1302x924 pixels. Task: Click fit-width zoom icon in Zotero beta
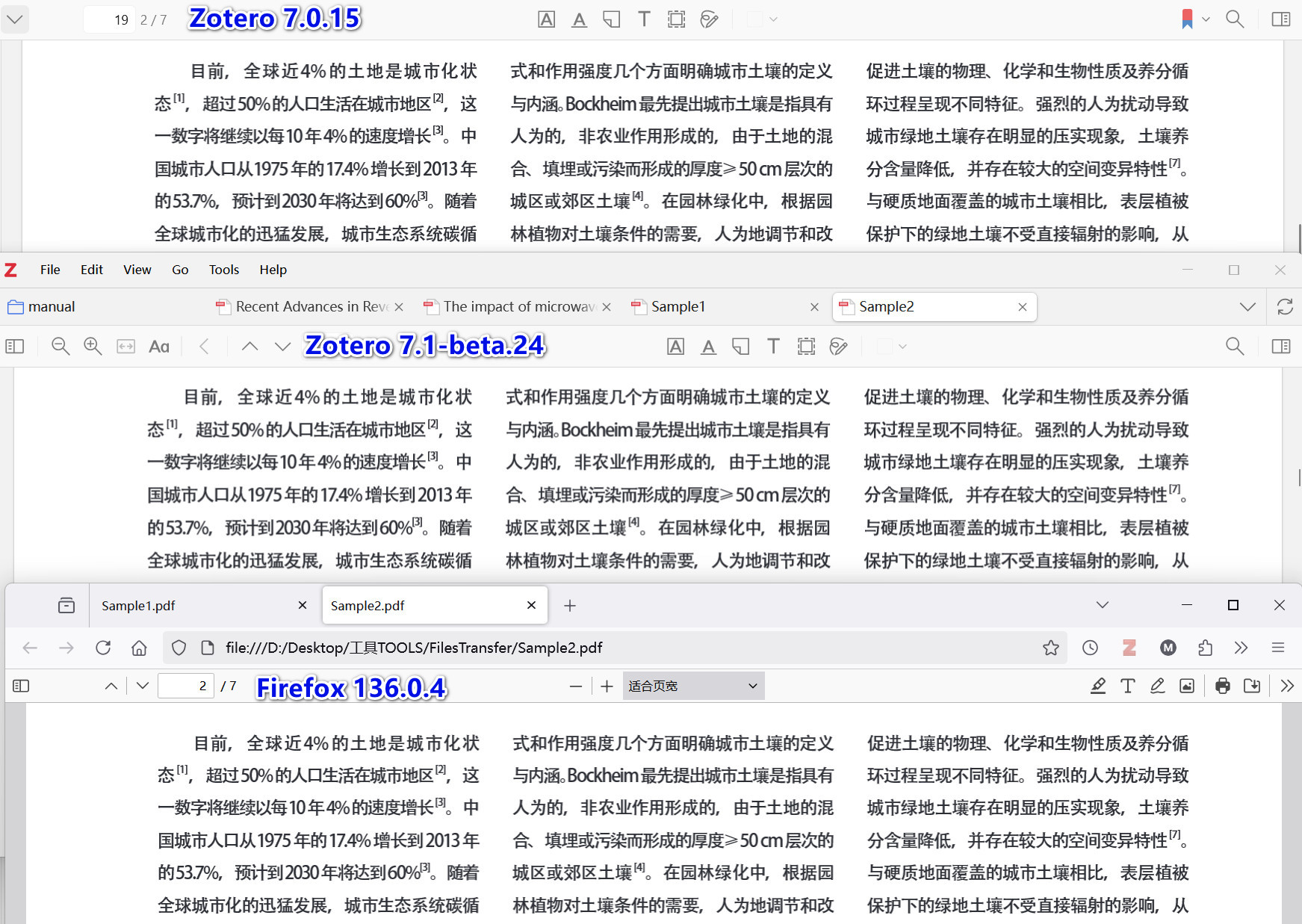pos(126,347)
